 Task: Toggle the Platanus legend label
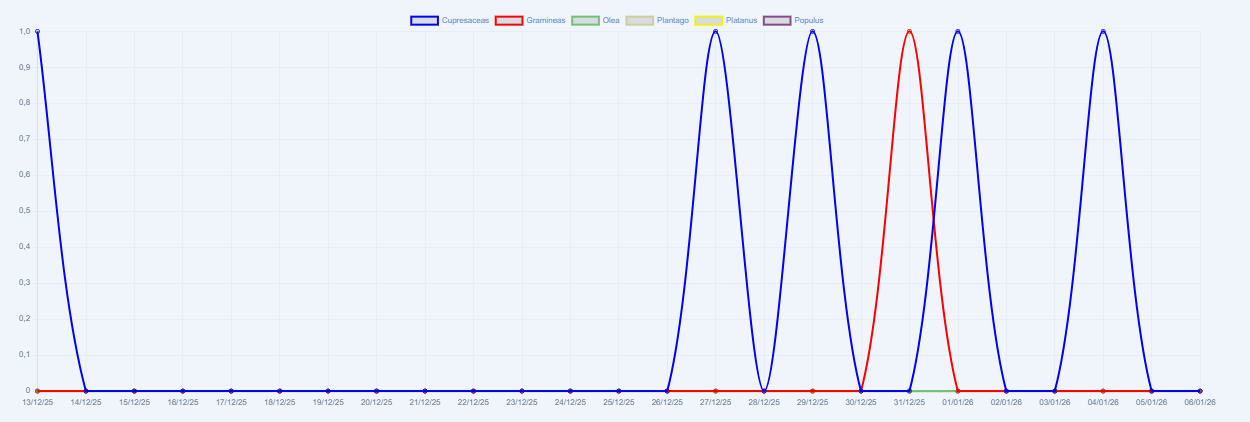(741, 20)
